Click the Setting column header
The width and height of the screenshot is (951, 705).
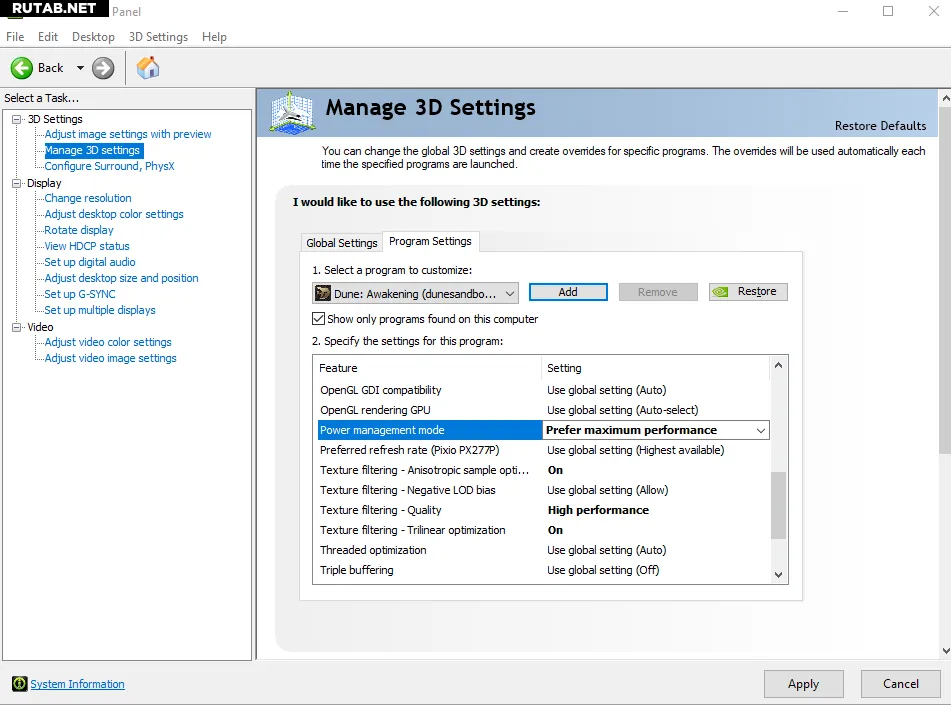click(x=656, y=368)
